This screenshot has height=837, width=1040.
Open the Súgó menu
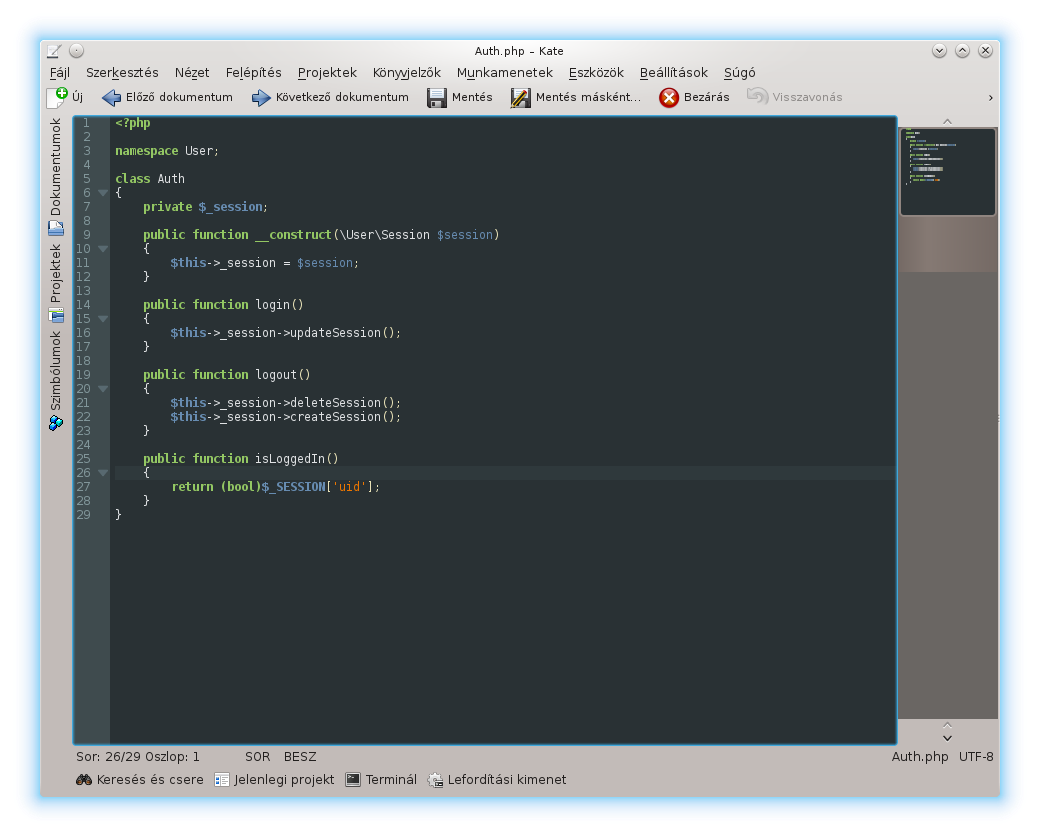(739, 72)
